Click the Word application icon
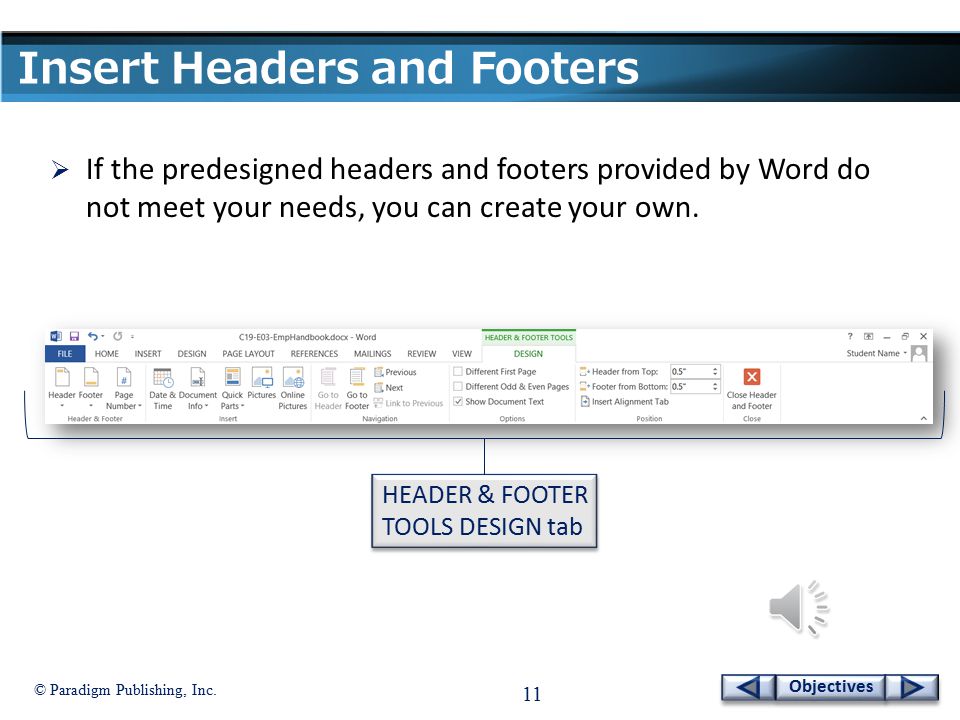The height and width of the screenshot is (720, 960). coord(56,336)
